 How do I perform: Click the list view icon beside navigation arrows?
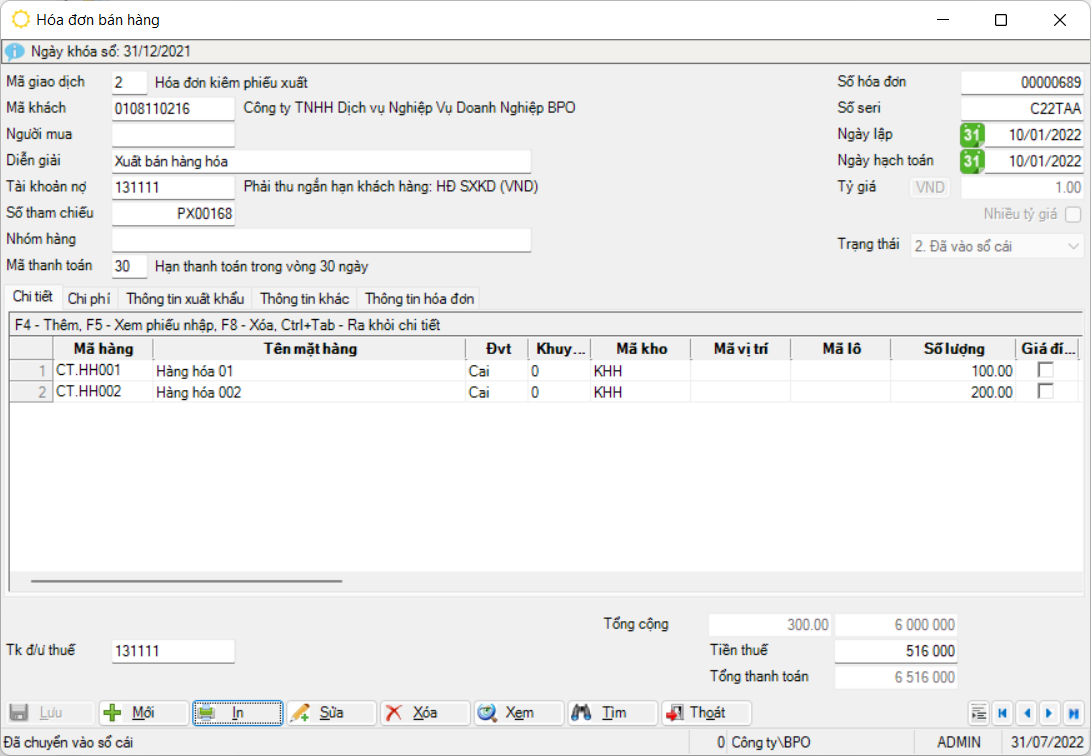[x=979, y=713]
